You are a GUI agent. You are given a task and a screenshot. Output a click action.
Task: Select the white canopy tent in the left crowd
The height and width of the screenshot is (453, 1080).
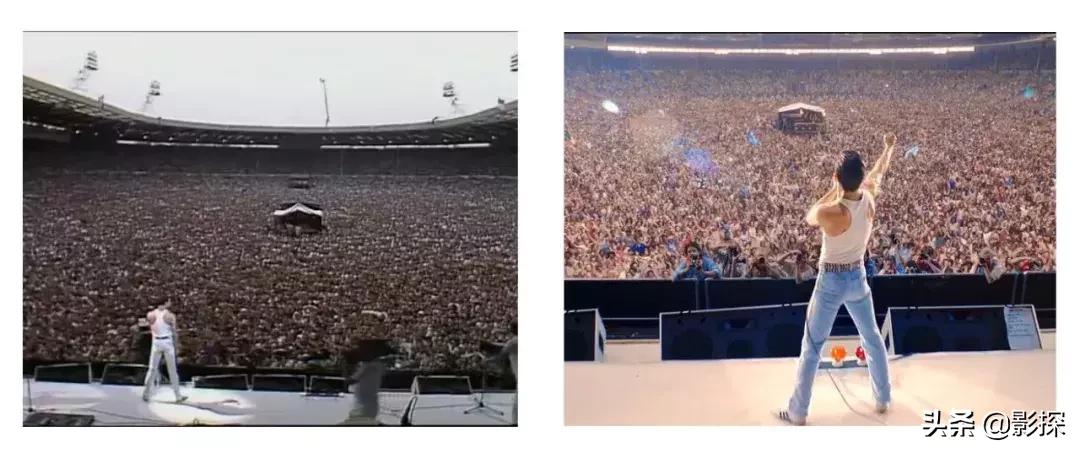[x=298, y=215]
